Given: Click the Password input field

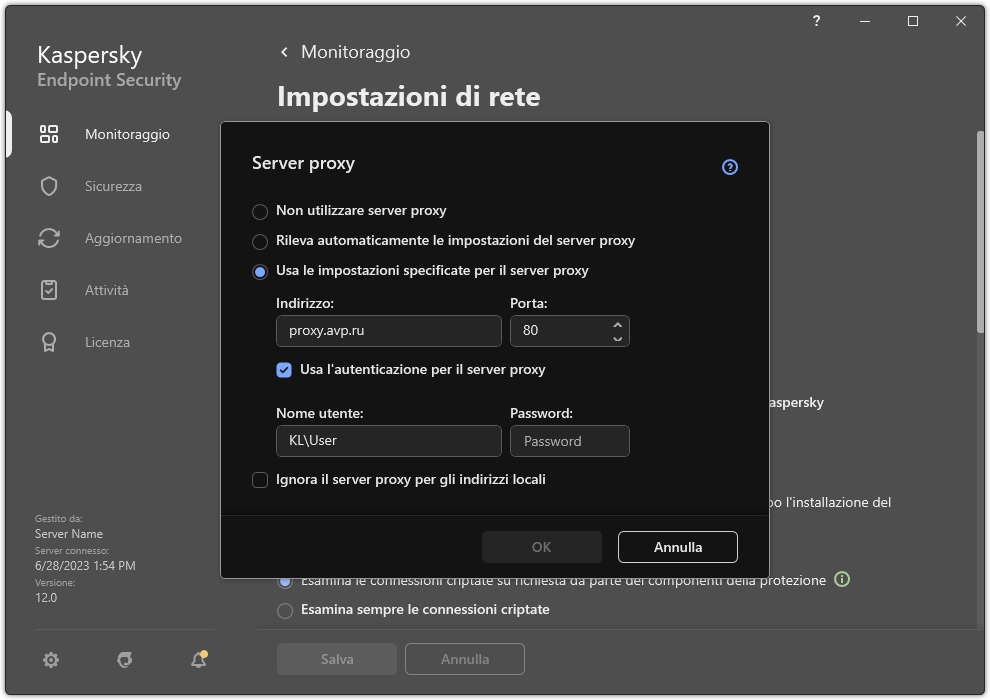Looking at the screenshot, I should pyautogui.click(x=570, y=441).
